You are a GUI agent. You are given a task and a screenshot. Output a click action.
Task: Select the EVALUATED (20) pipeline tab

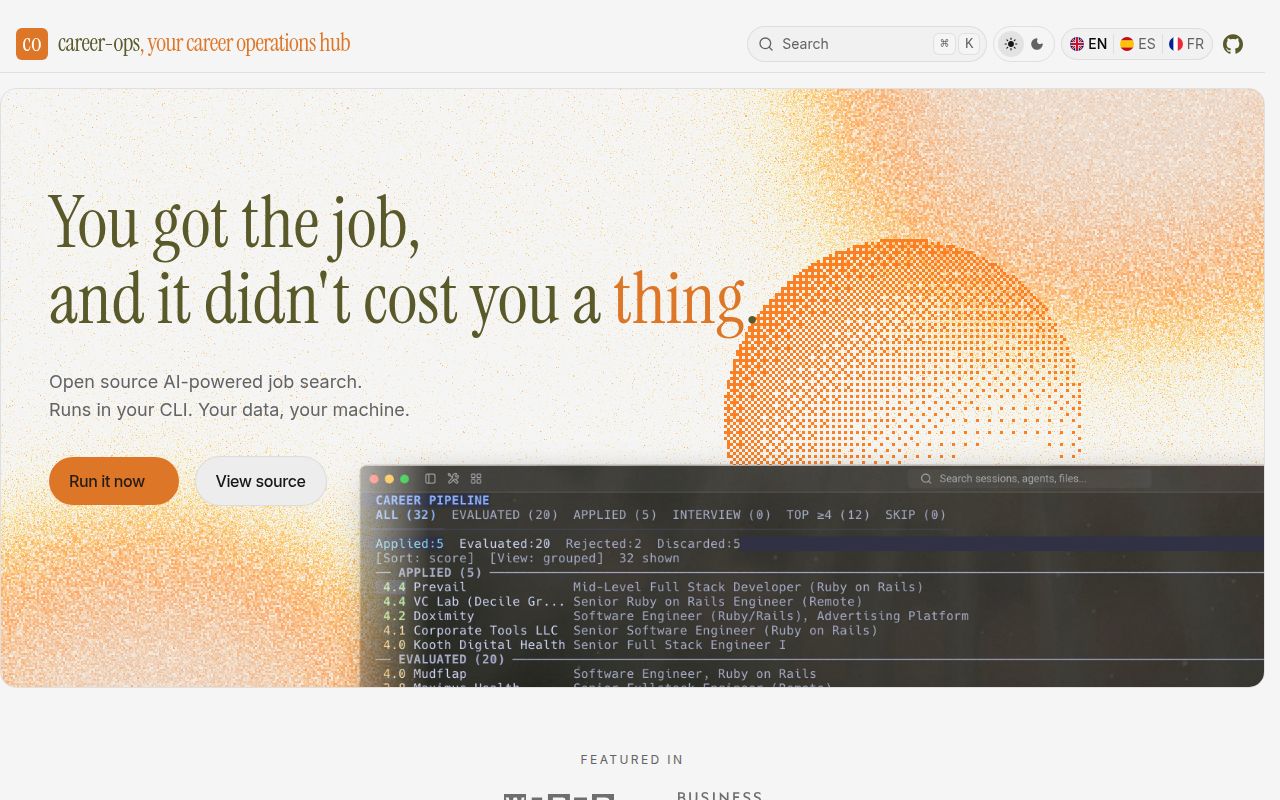coord(505,515)
